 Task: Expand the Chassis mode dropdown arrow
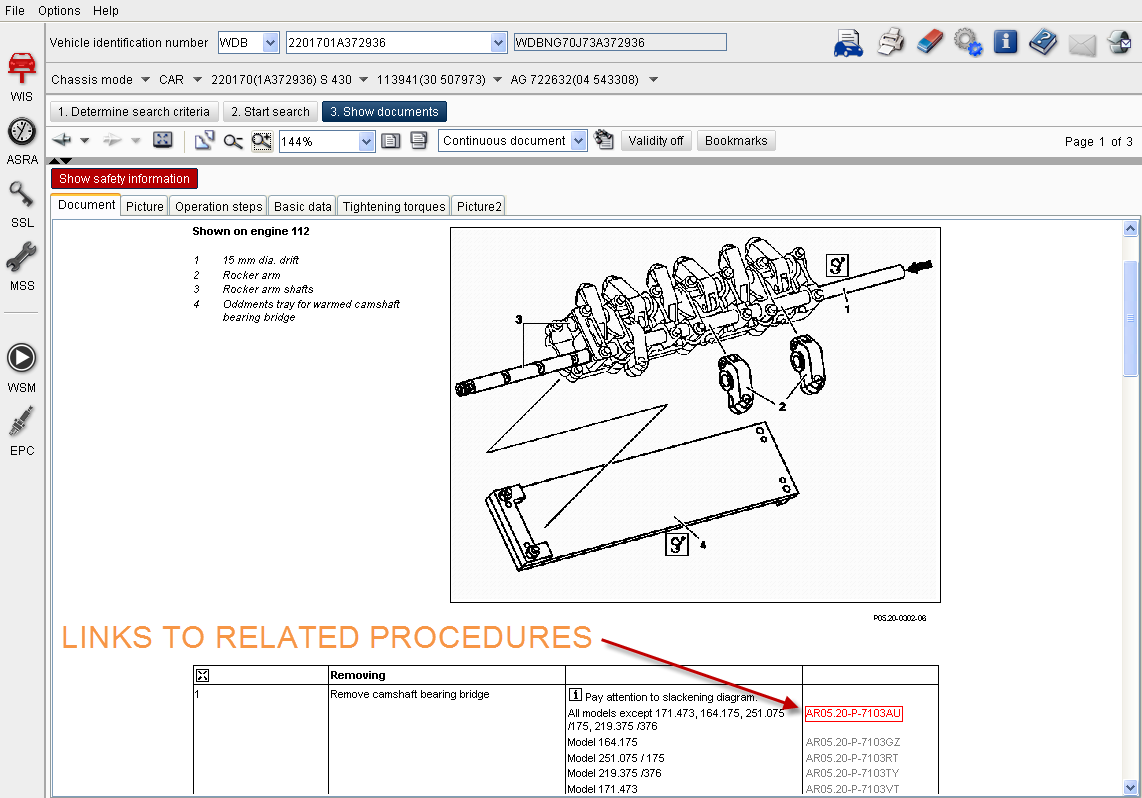tap(145, 79)
